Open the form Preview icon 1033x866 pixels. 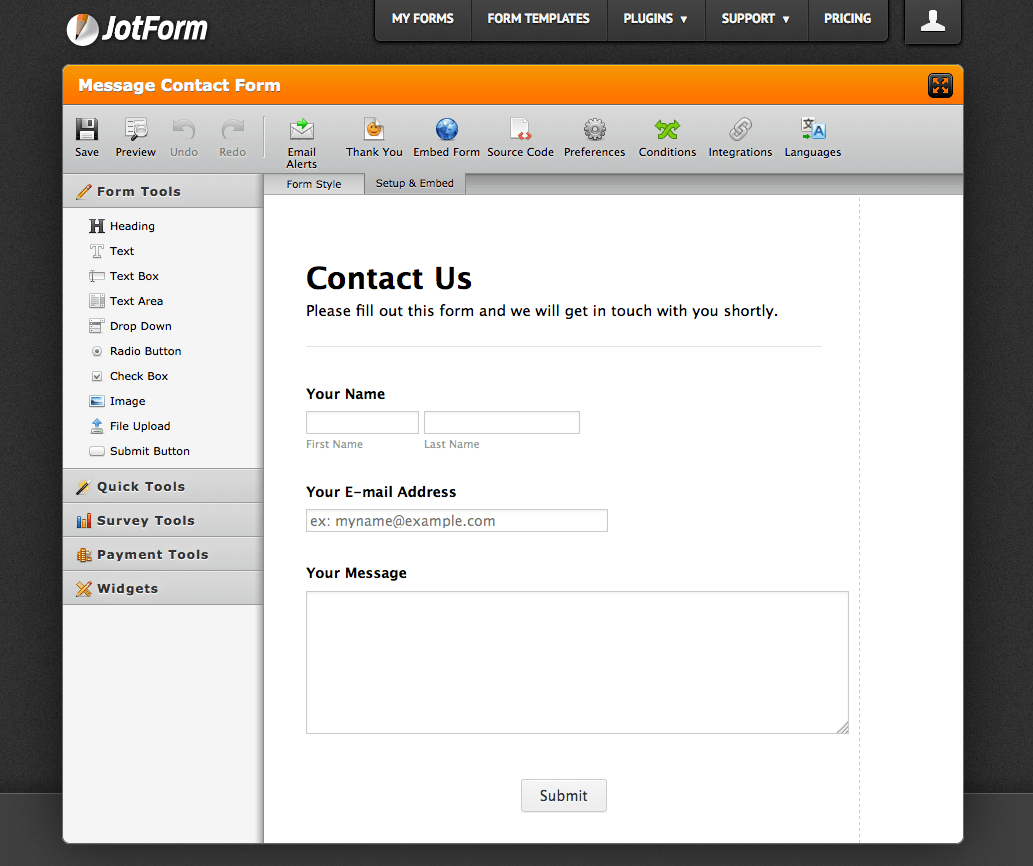tap(135, 130)
